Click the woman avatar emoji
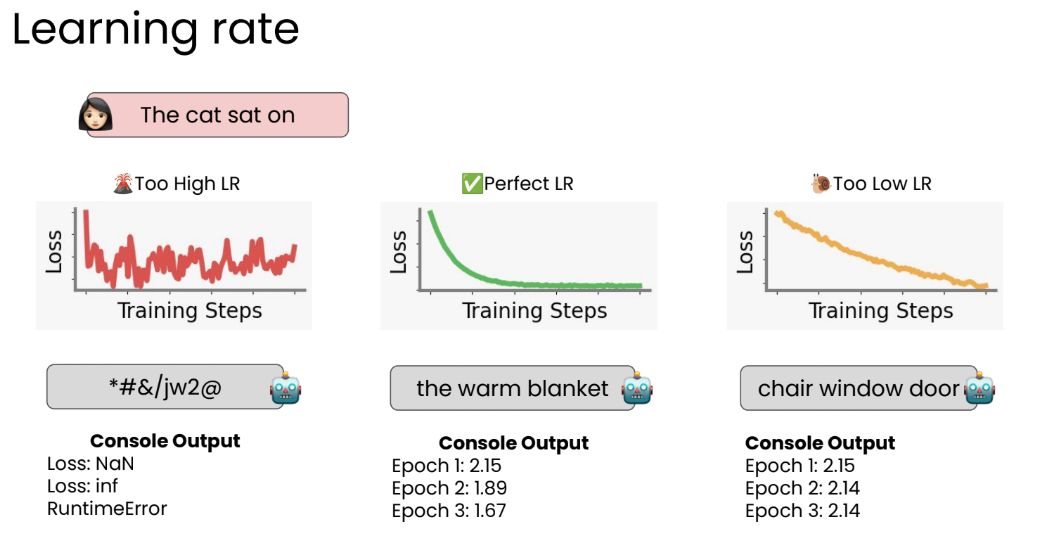Image resolution: width=1056 pixels, height=537 pixels. click(96, 115)
